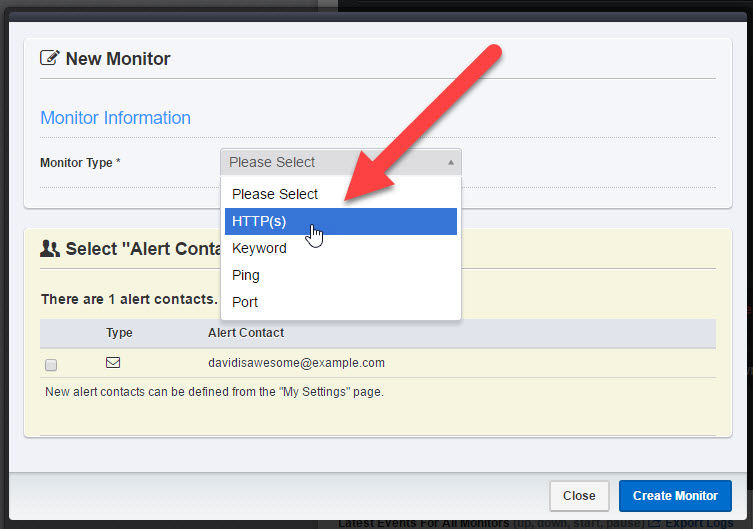The height and width of the screenshot is (529, 753).
Task: Click the Monitor Type dropdown arrow
Action: [450, 162]
